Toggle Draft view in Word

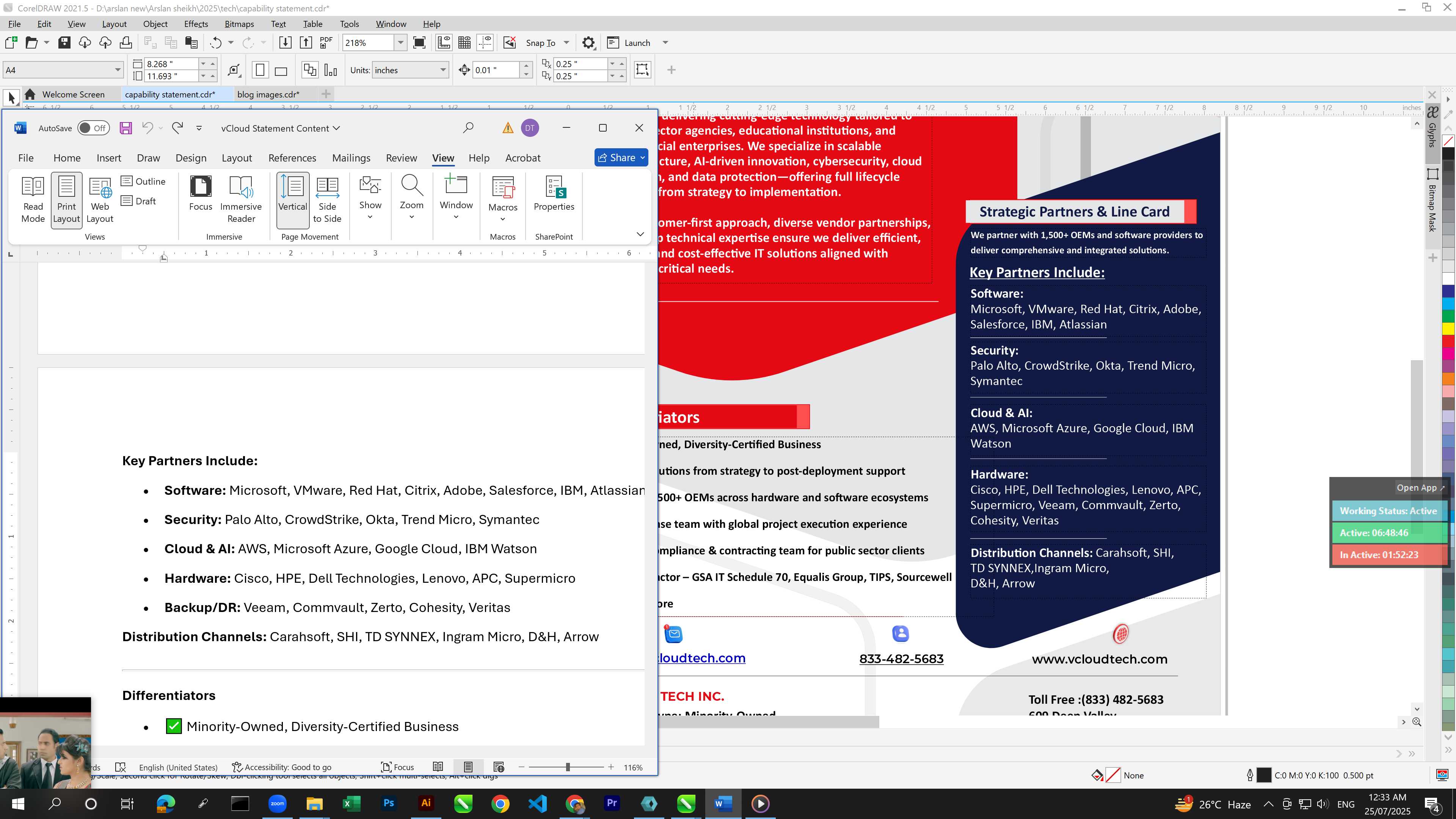tap(139, 201)
